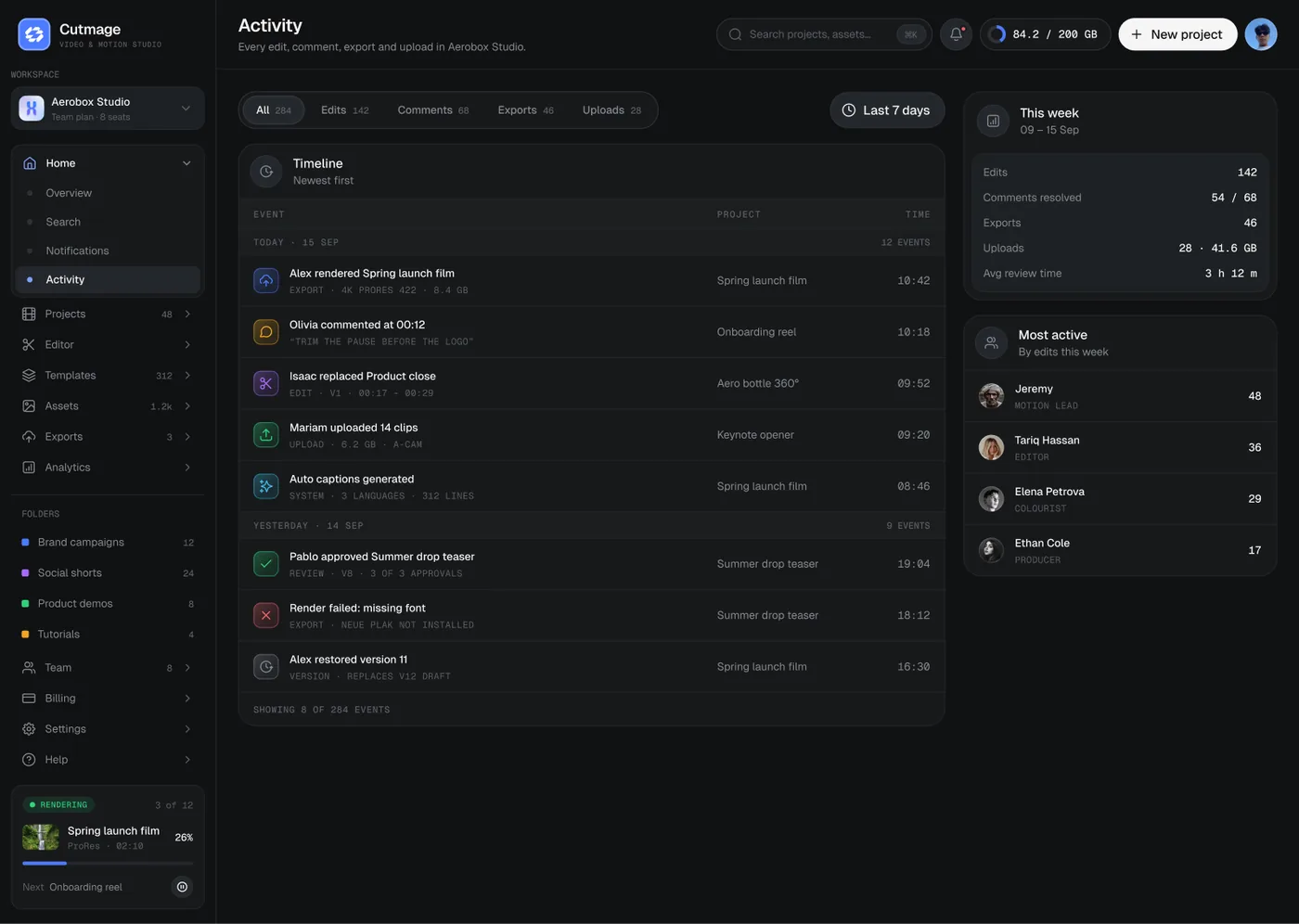Click the This week chart icon
The width and height of the screenshot is (1299, 924).
coord(993,121)
